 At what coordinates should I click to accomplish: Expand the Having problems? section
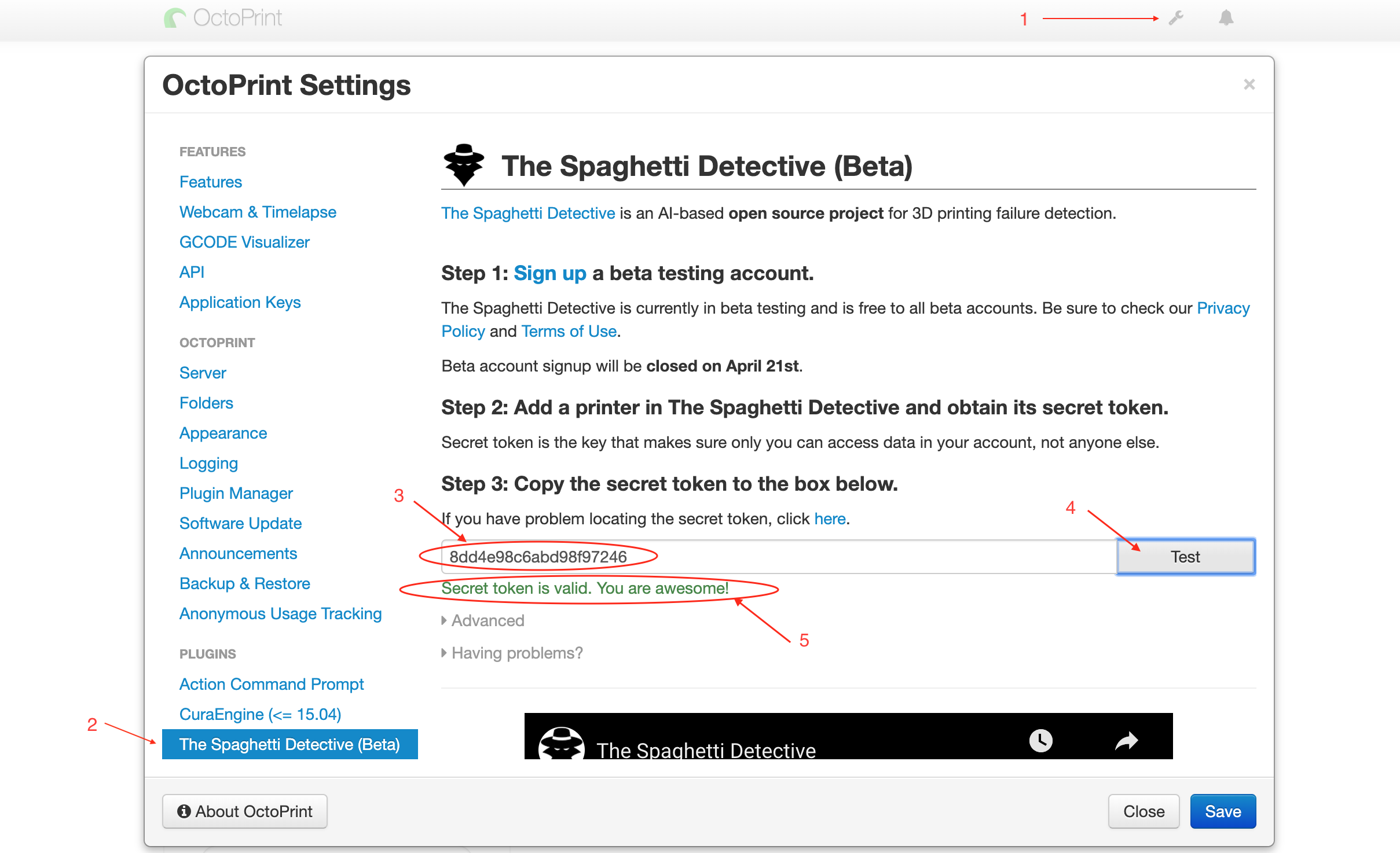pos(516,653)
